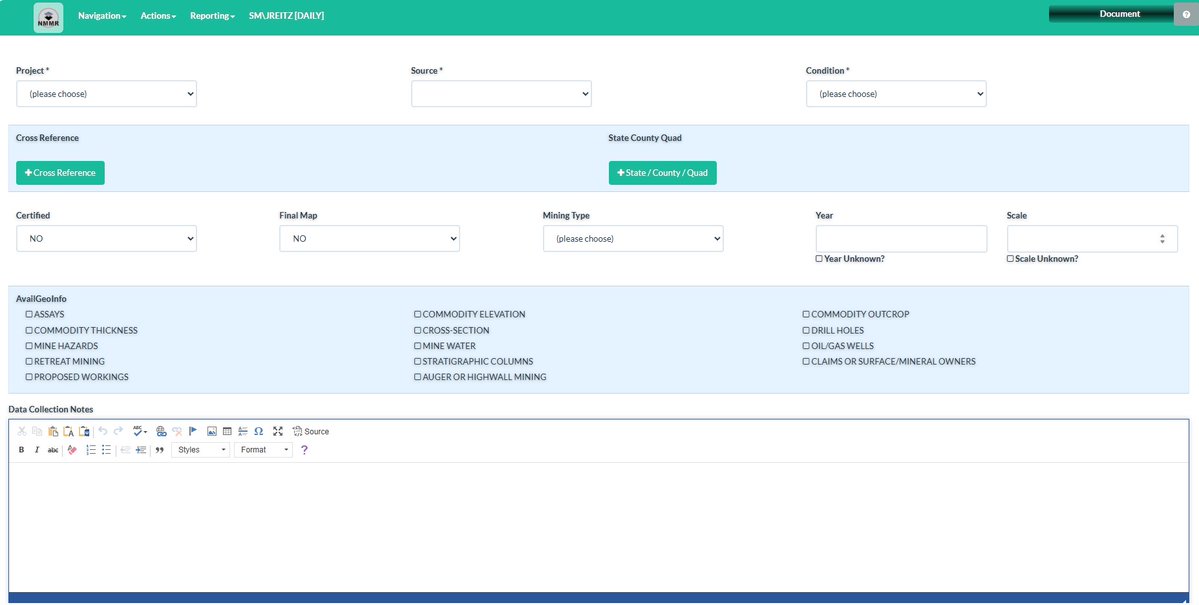The height and width of the screenshot is (605, 1199).
Task: Apply Bold formatting
Action: 21,450
